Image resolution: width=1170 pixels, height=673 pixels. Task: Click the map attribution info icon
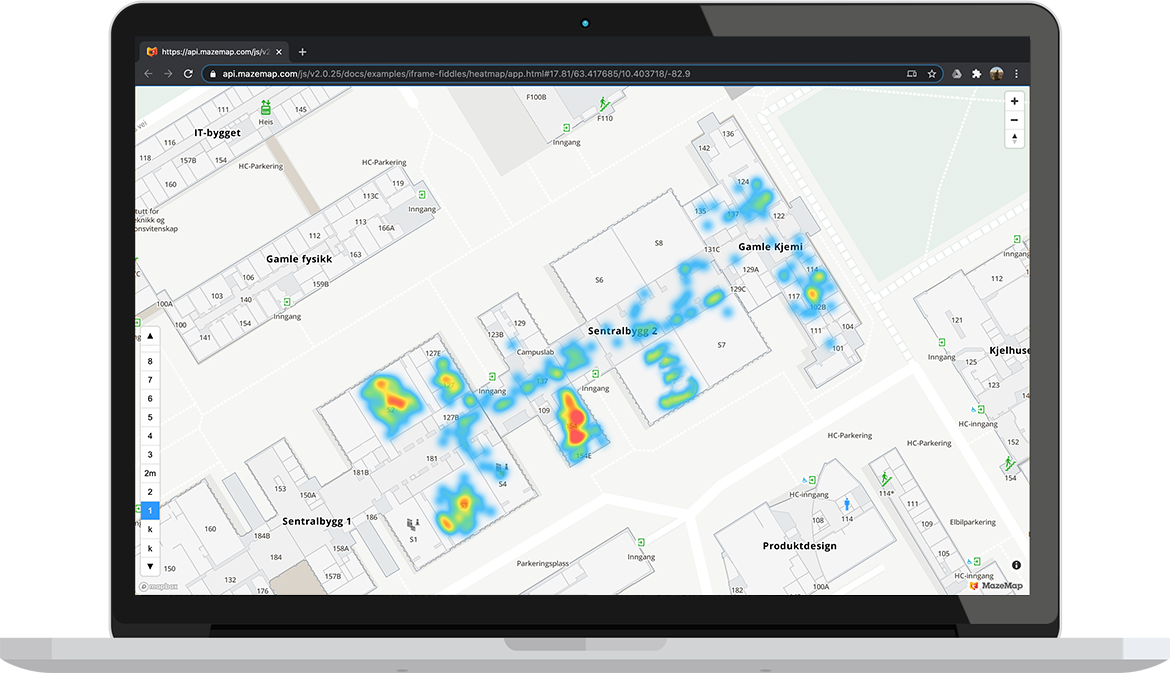coord(1016,566)
